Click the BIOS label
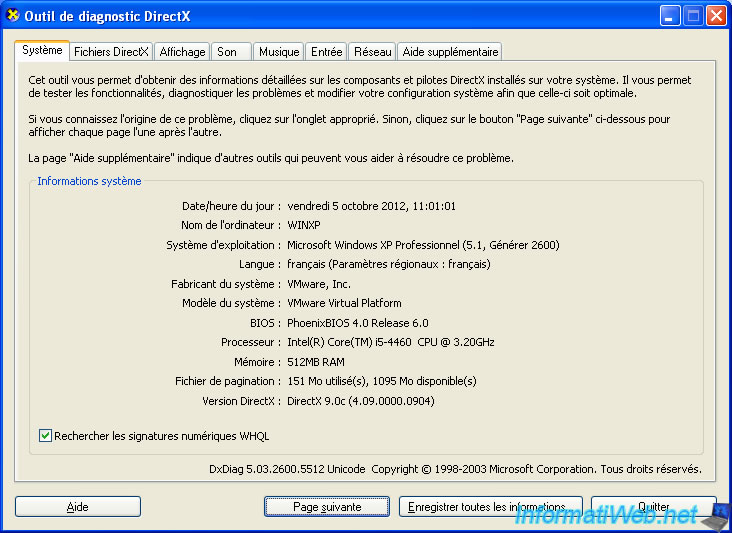The image size is (732, 533). coord(265,323)
